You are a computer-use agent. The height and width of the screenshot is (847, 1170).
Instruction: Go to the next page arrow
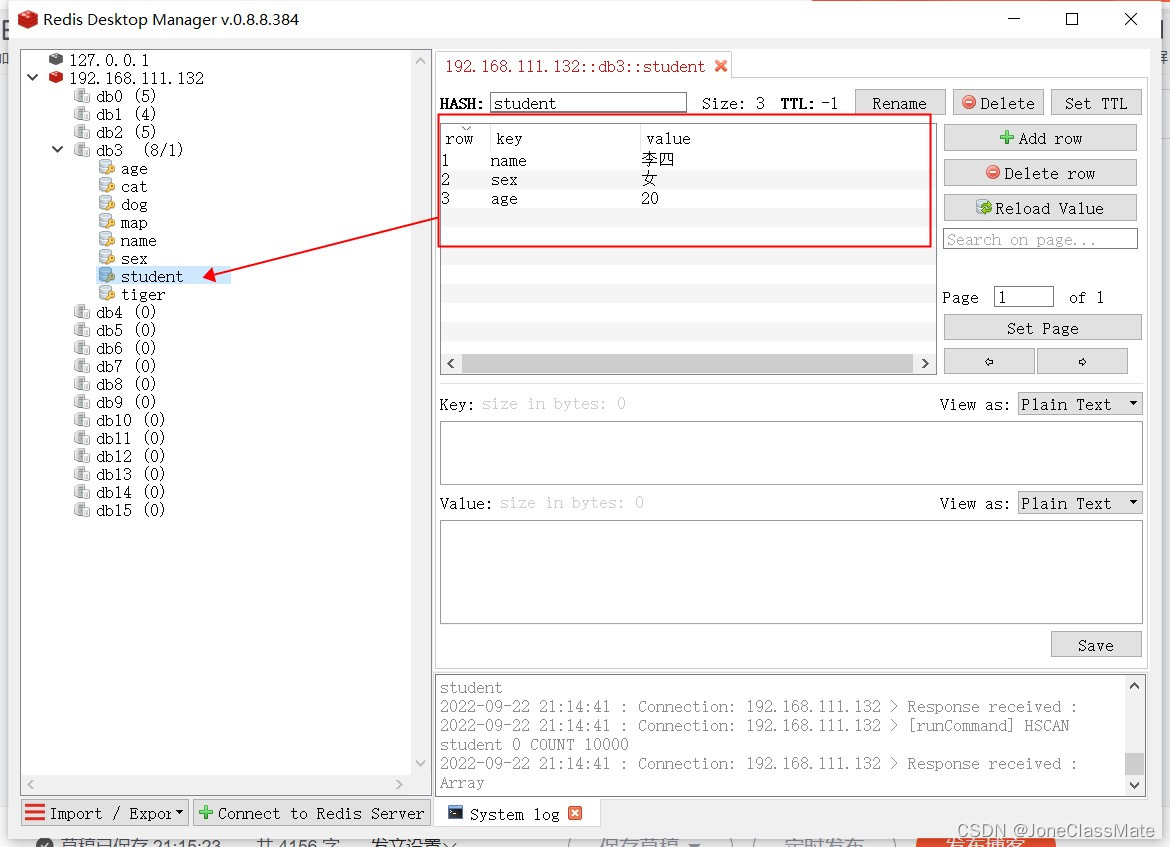[x=1082, y=361]
